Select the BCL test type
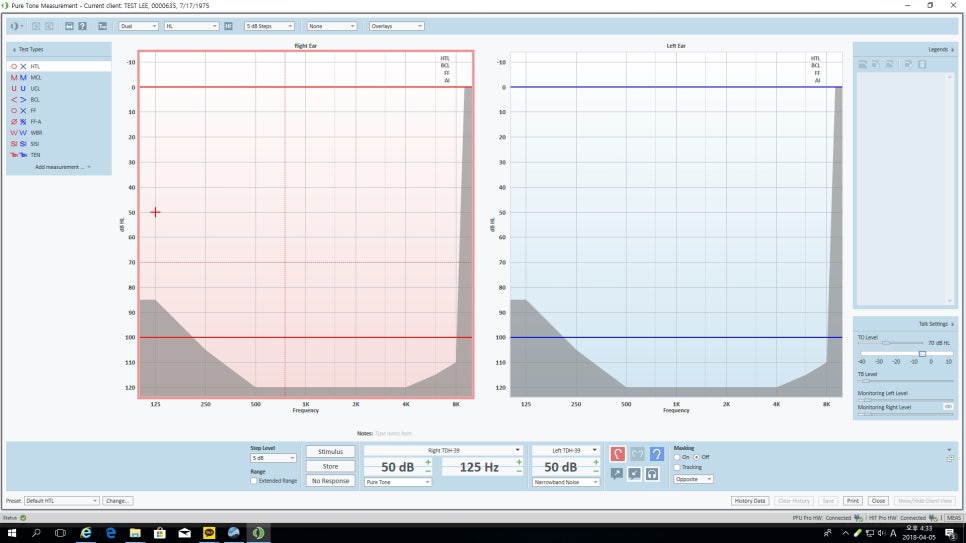Image resolution: width=966 pixels, height=543 pixels. tap(59, 99)
